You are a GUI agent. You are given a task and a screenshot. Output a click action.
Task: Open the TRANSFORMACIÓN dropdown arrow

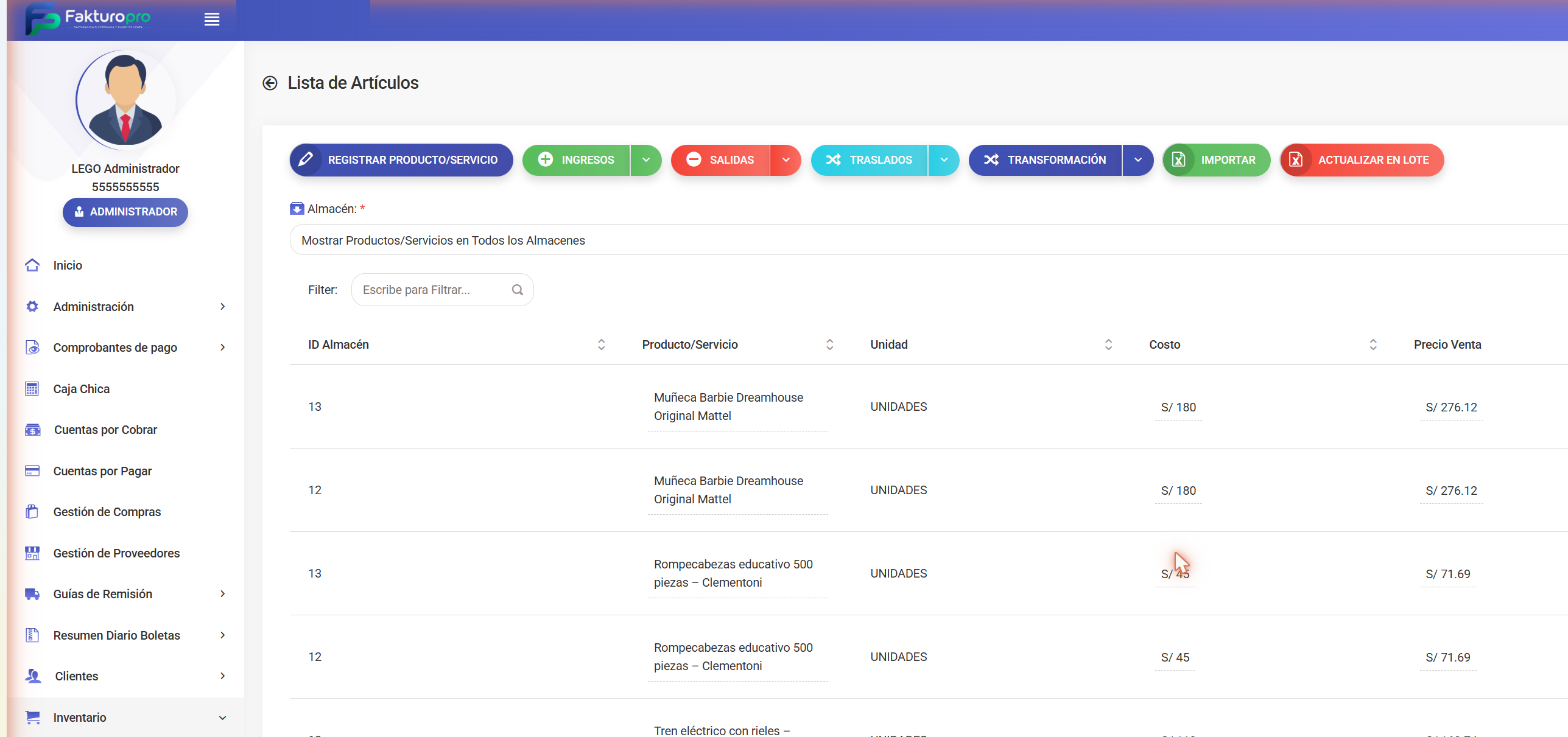point(1138,160)
